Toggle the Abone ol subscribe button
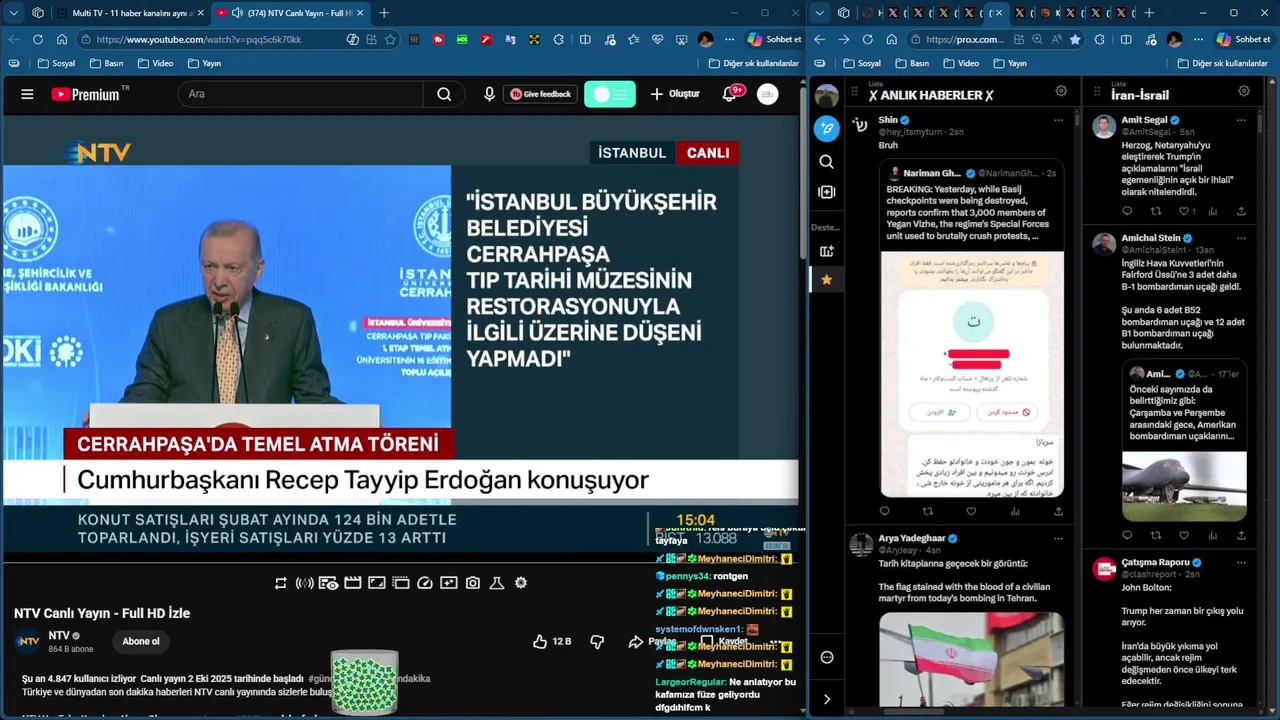Screen dimensions: 1280x720 [x=141, y=641]
